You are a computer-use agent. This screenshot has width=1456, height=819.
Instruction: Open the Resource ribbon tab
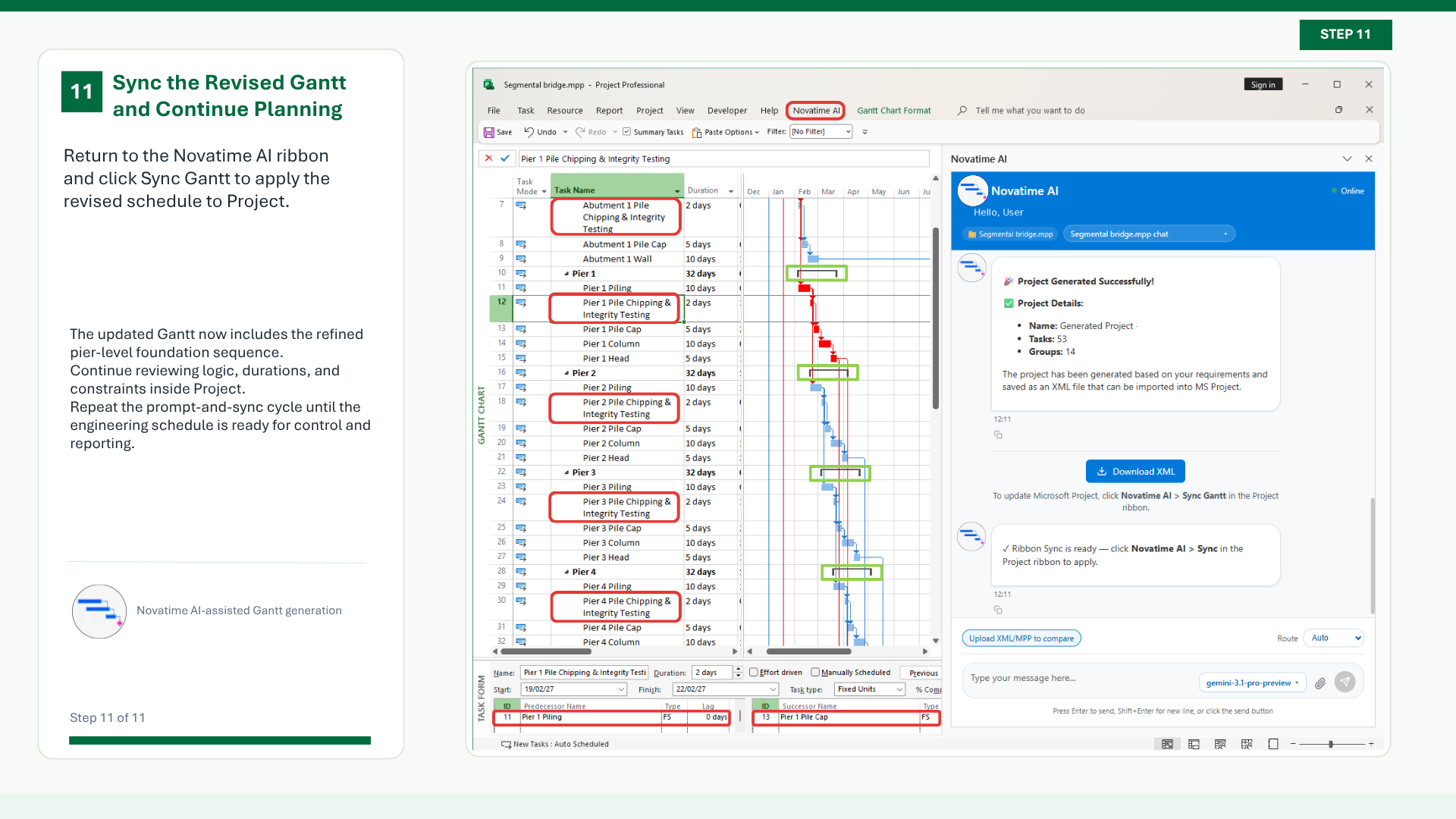[x=565, y=111]
